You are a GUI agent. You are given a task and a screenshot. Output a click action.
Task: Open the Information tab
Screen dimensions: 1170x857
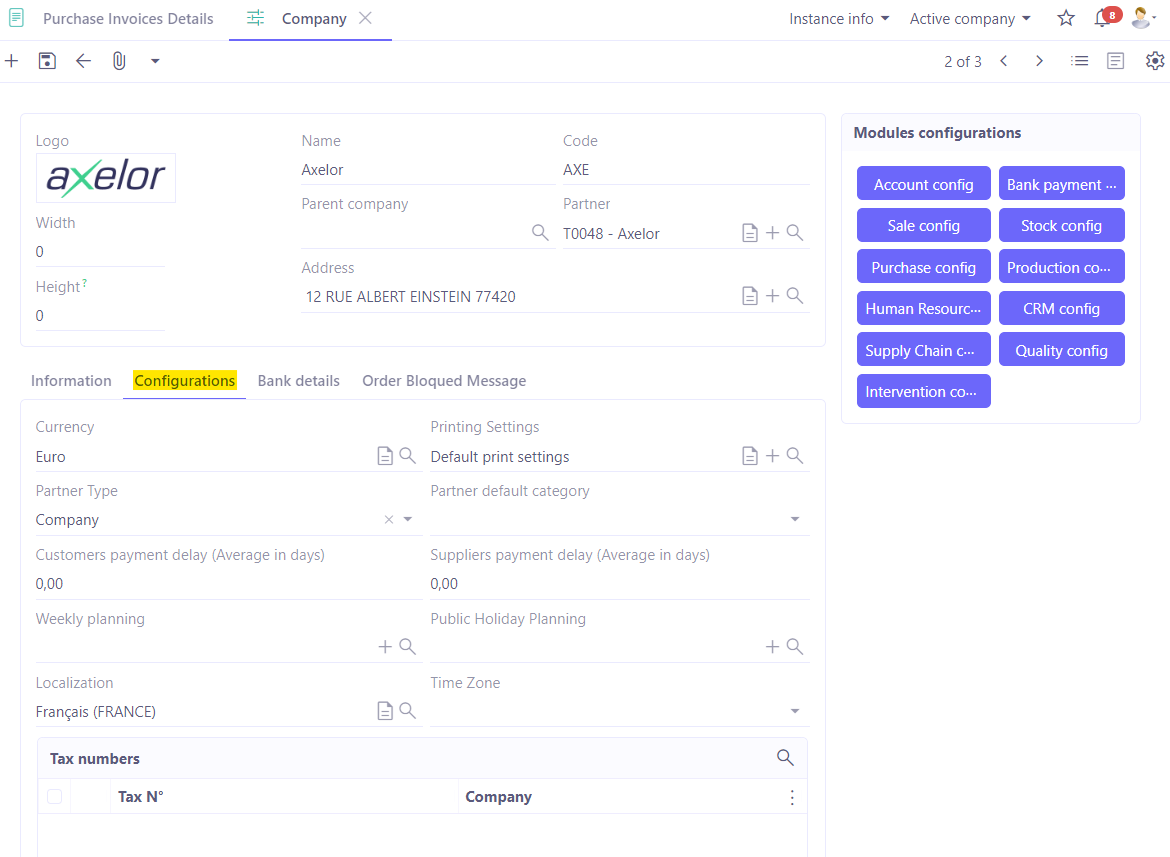pyautogui.click(x=71, y=381)
